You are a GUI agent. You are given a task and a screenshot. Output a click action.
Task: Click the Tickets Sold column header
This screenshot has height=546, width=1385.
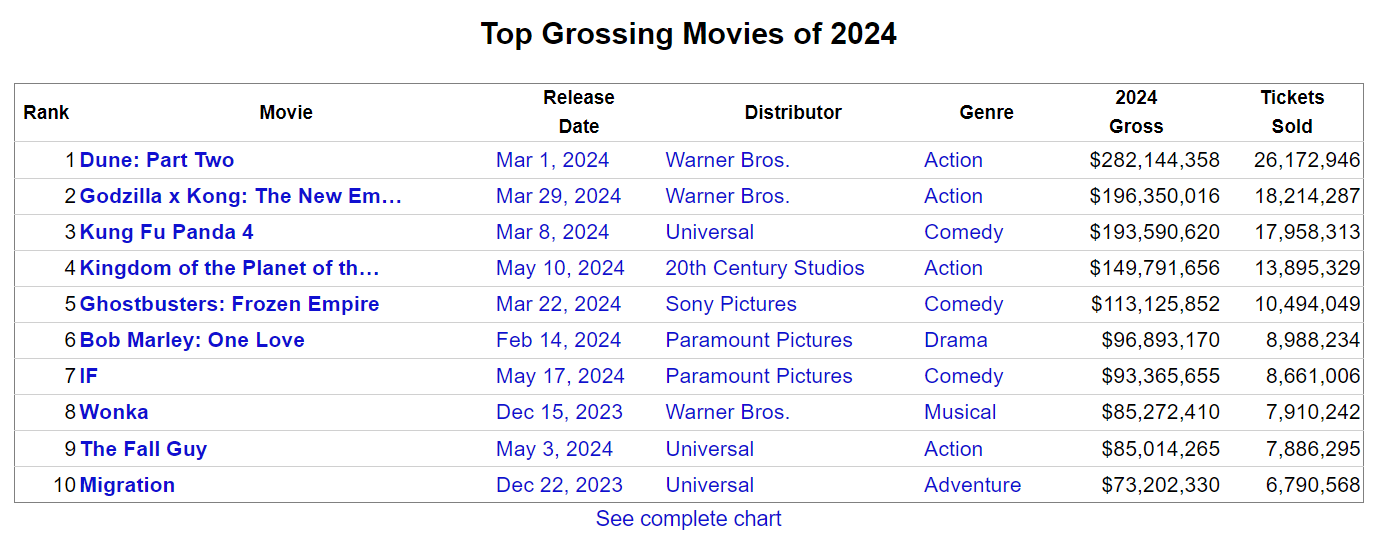1291,112
